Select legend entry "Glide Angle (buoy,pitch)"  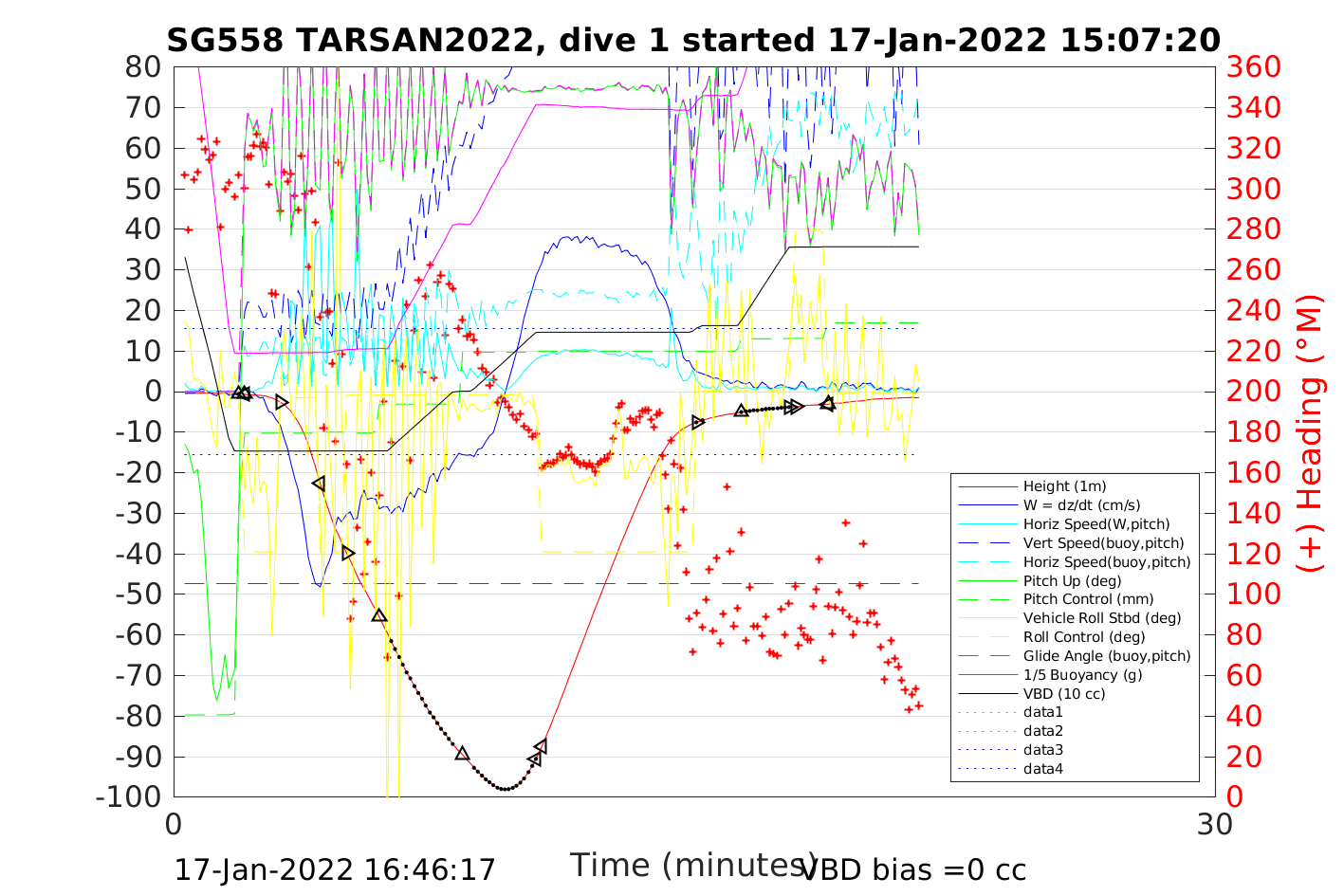click(x=1107, y=656)
